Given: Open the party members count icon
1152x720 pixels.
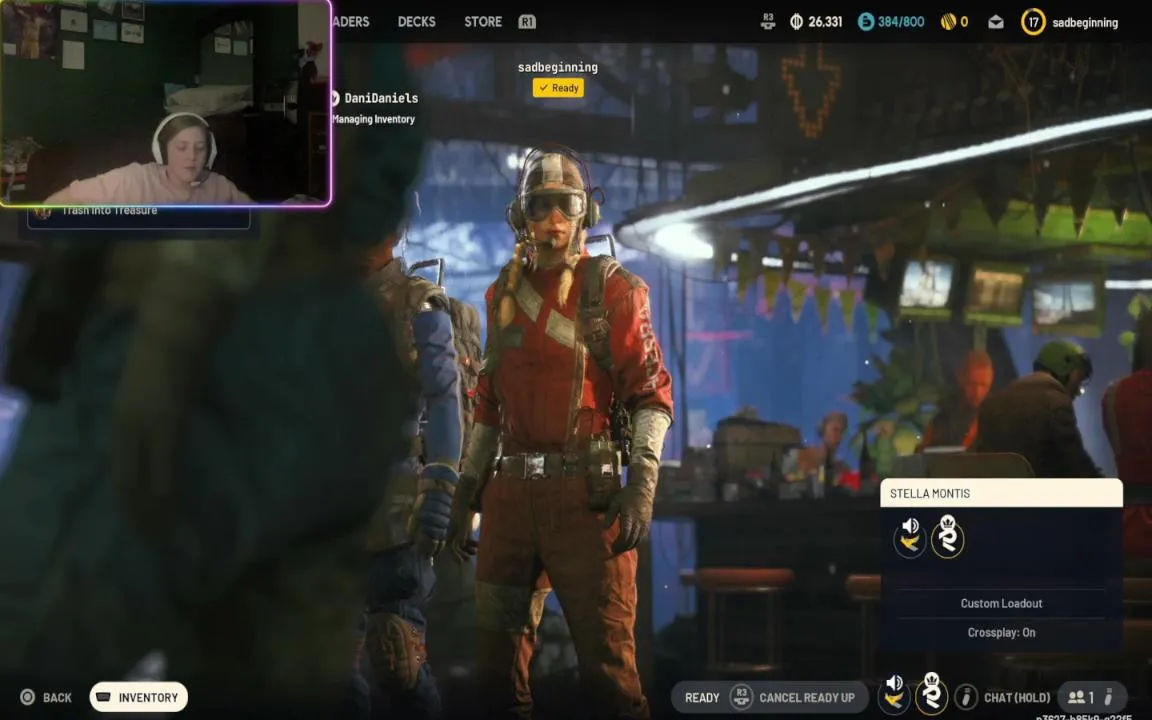Looking at the screenshot, I should pos(1076,697).
